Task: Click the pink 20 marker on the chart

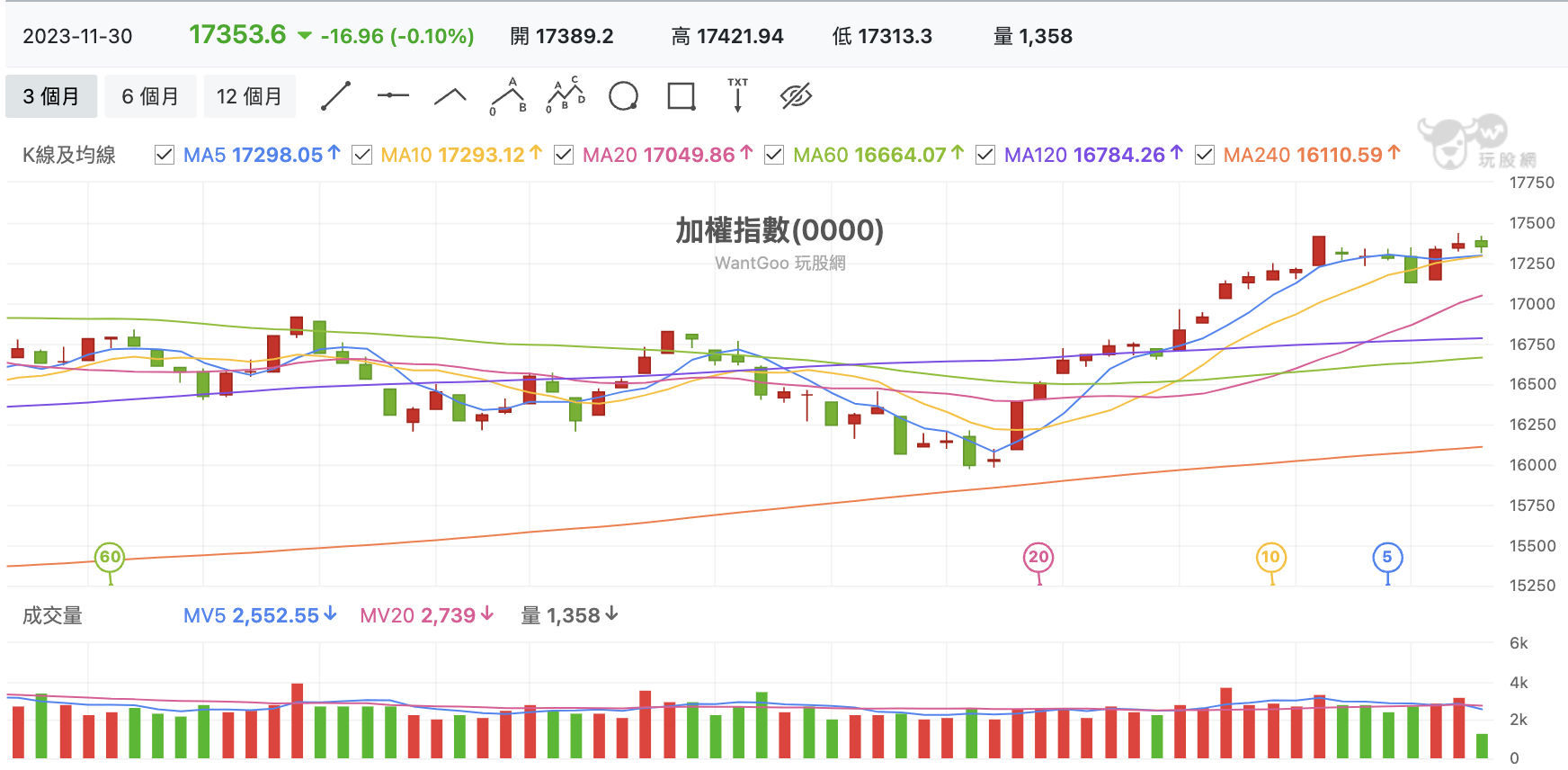Action: coord(1039,557)
